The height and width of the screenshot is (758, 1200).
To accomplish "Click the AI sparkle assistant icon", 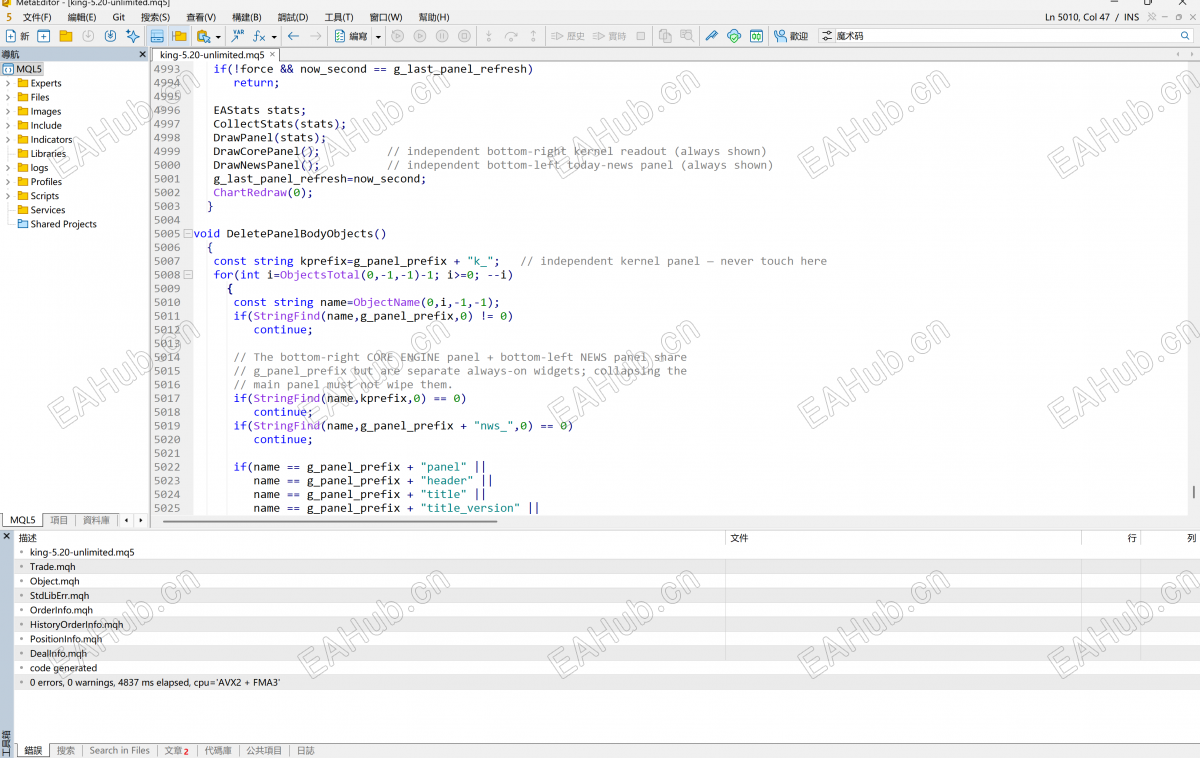I will tap(132, 36).
